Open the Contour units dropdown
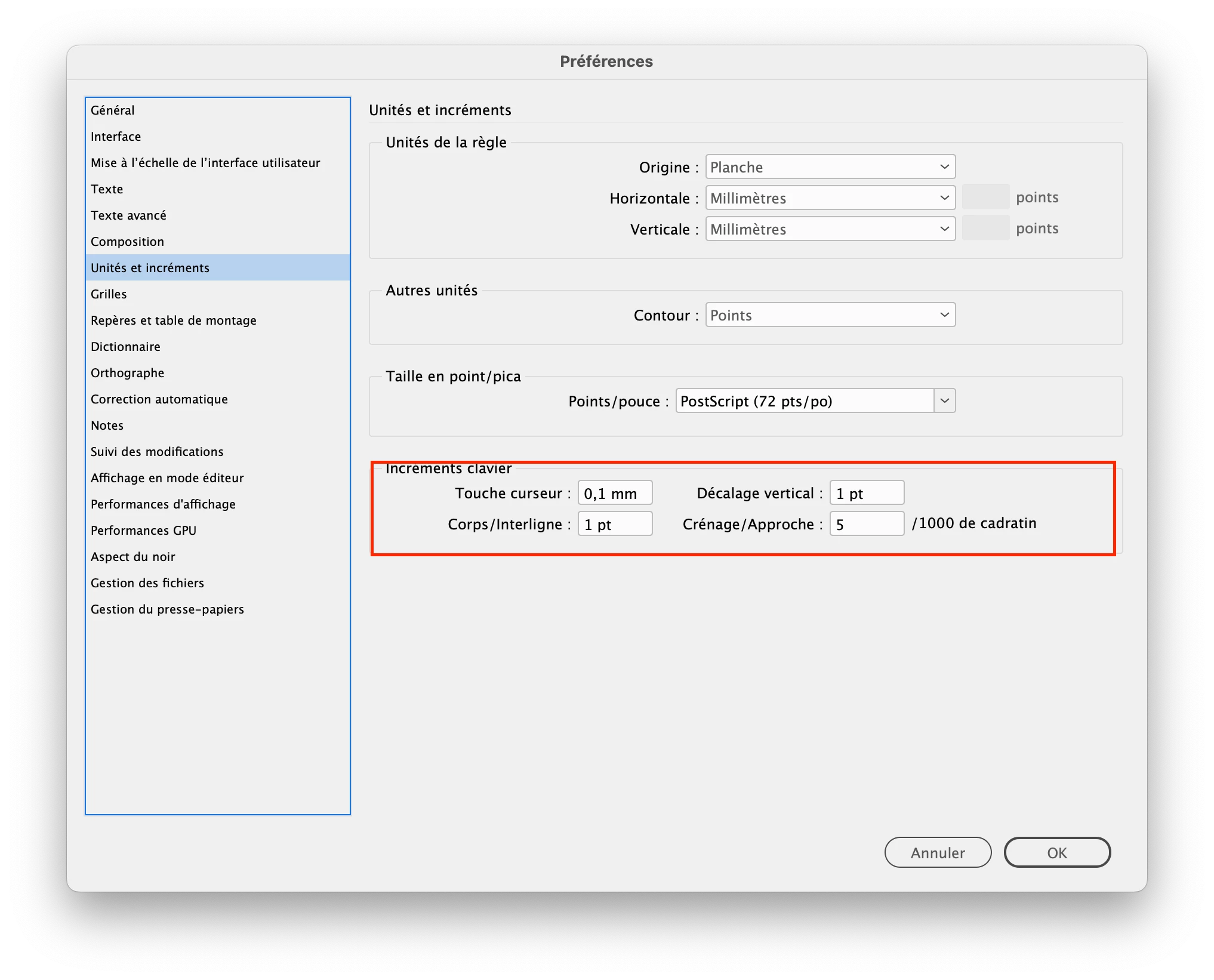 [x=830, y=315]
